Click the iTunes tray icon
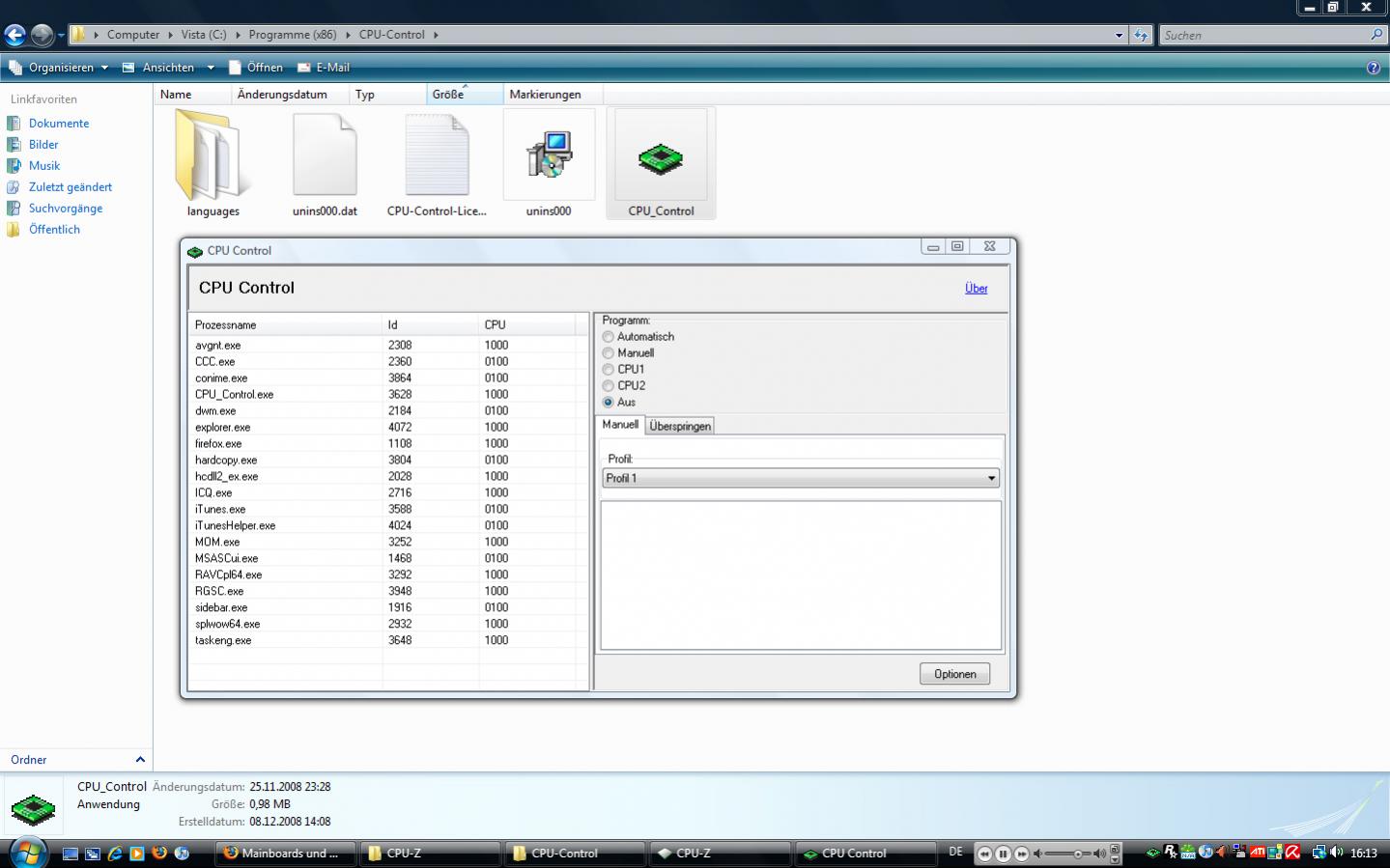This screenshot has height=868, width=1390. point(1206,853)
